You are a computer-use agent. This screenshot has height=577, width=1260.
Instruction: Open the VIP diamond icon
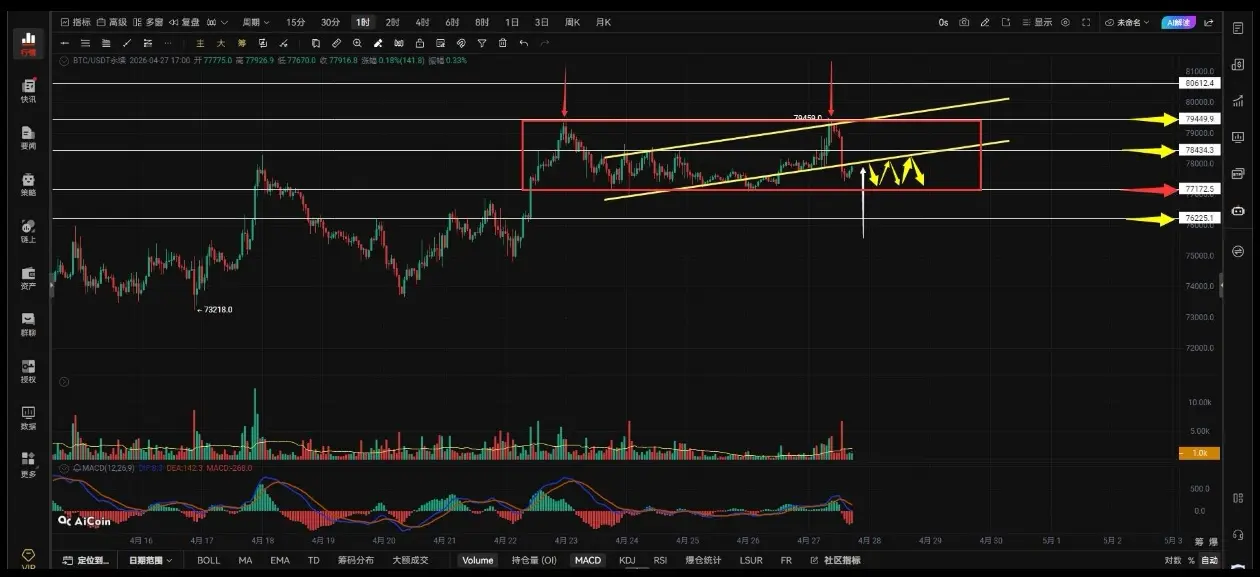coord(28,558)
